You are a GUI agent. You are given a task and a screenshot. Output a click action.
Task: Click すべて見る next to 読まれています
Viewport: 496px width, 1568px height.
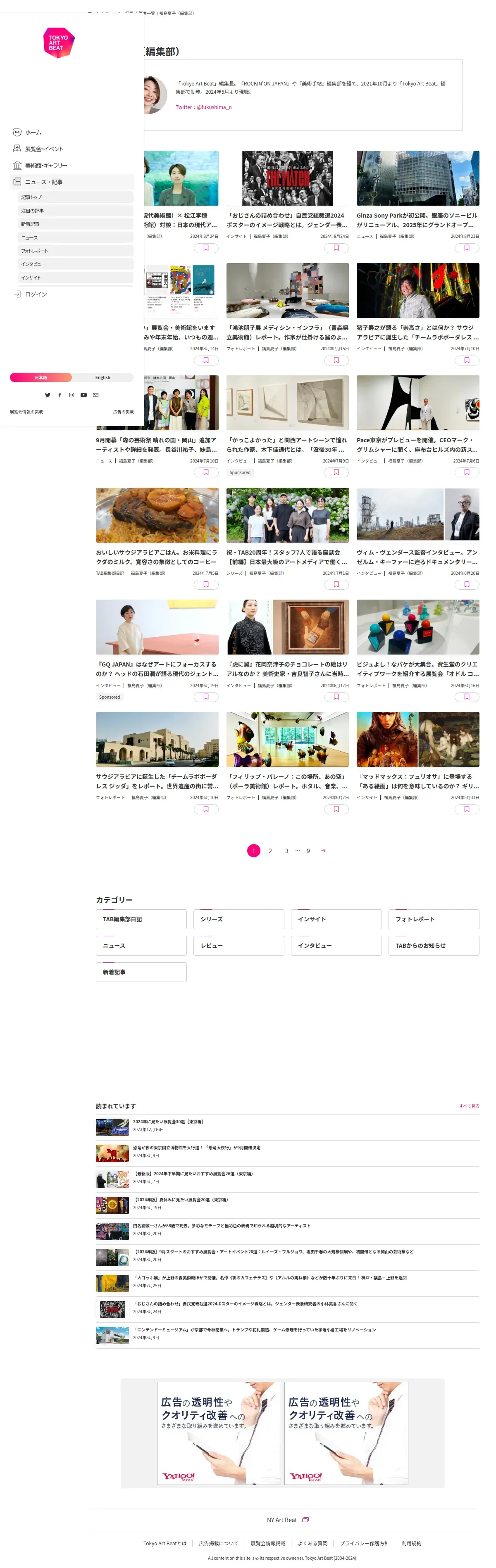coord(469,1106)
